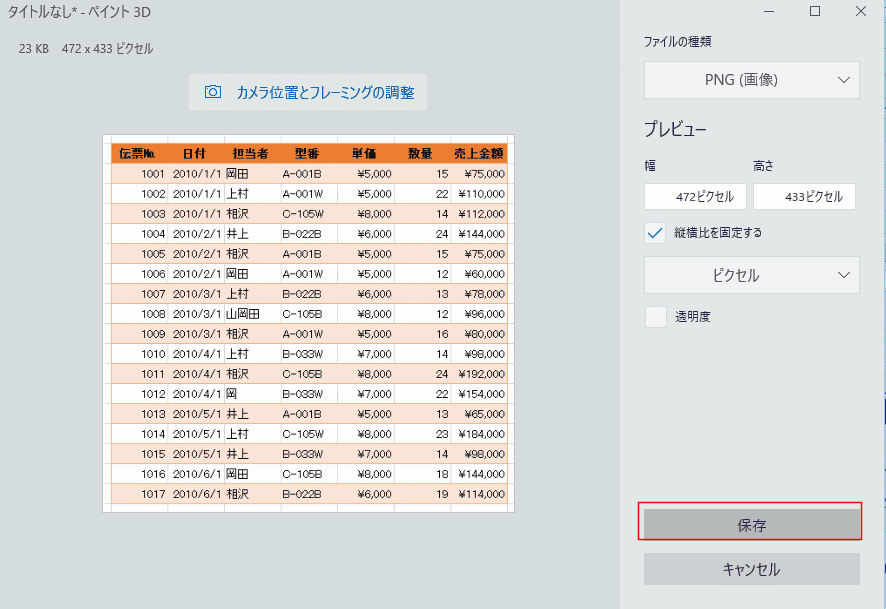This screenshot has height=609, width=886.
Task: Click the cell showing ¥154,000
Action: 481,394
